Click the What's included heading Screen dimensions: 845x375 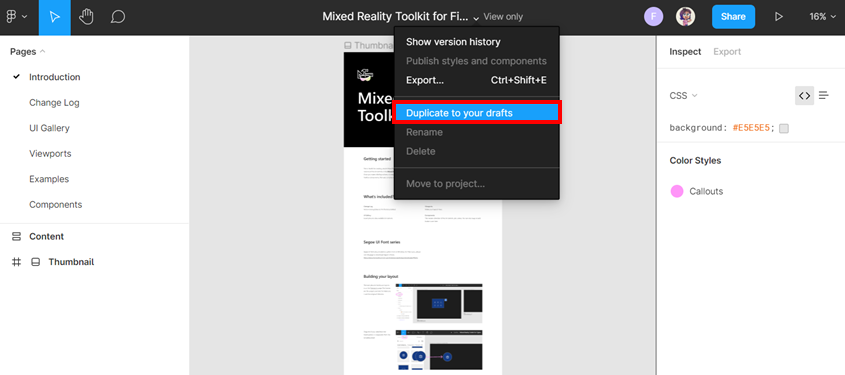tap(378, 197)
